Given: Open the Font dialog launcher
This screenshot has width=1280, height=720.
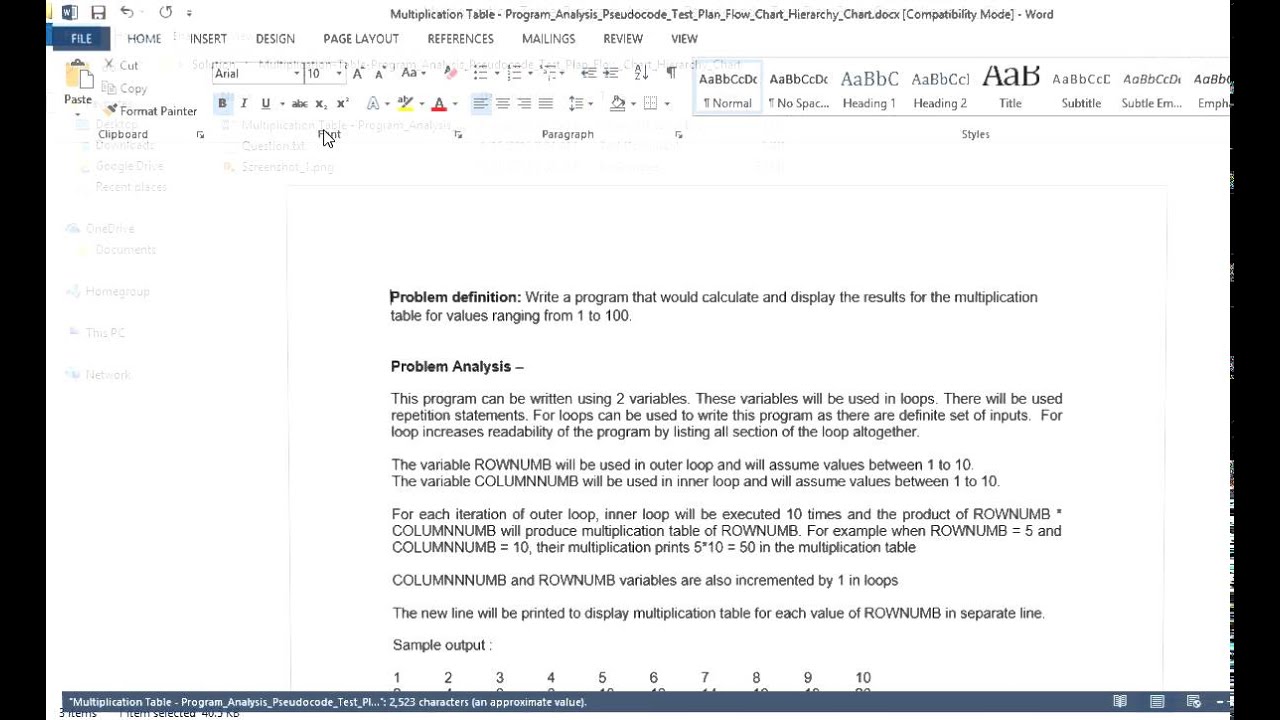Looking at the screenshot, I should (x=458, y=134).
